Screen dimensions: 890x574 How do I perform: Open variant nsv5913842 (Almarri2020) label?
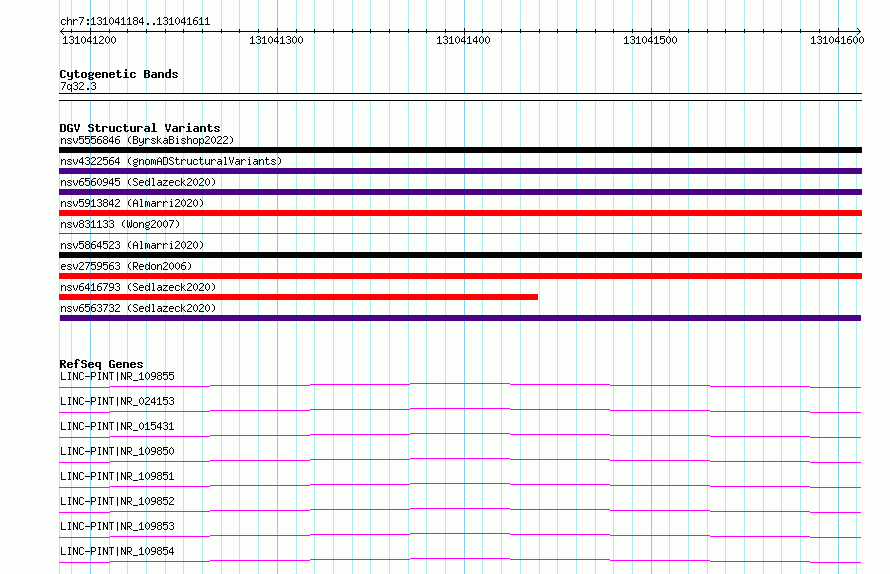132,203
